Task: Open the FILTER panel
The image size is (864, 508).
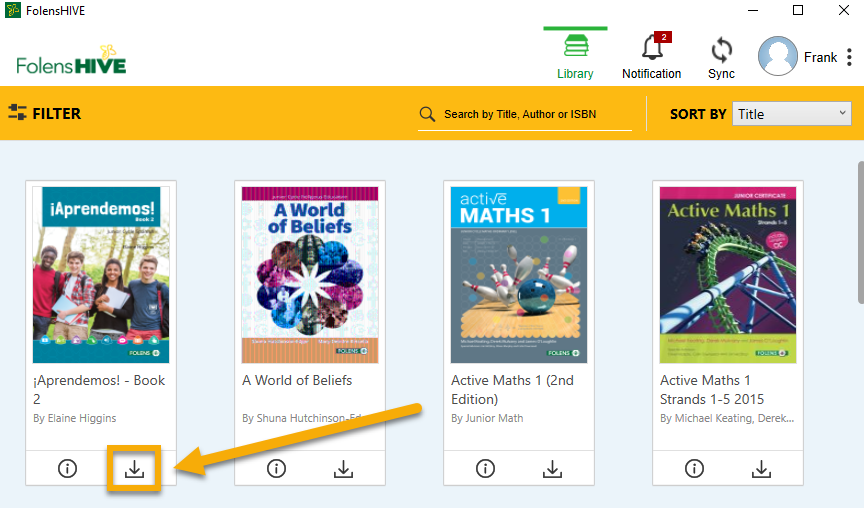Action: (45, 114)
